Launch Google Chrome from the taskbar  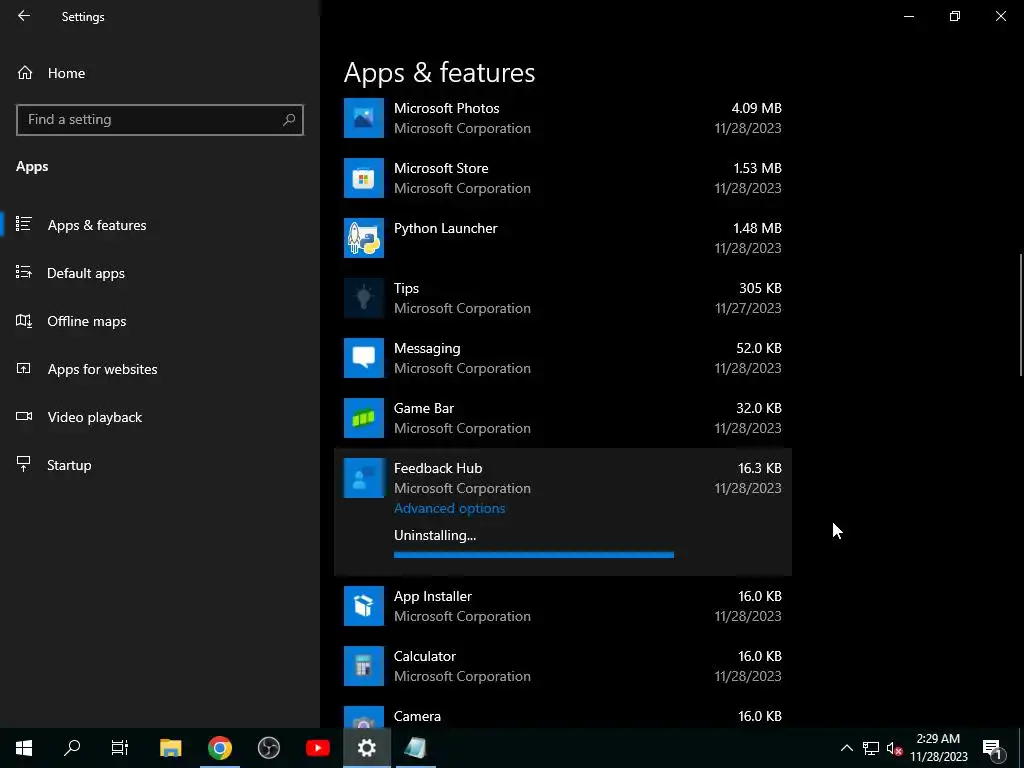[219, 748]
